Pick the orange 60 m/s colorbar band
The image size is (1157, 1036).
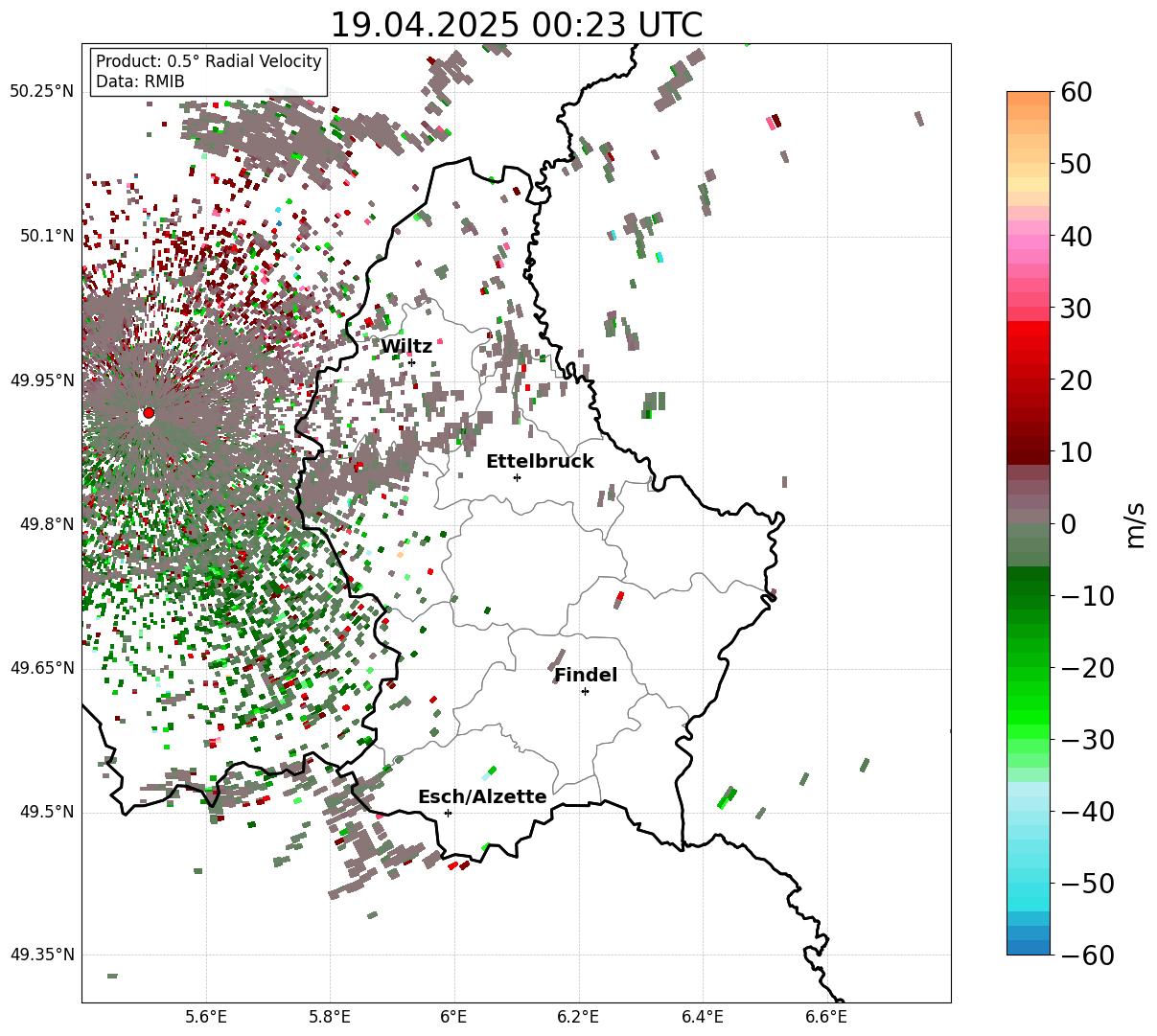pyautogui.click(x=1029, y=99)
